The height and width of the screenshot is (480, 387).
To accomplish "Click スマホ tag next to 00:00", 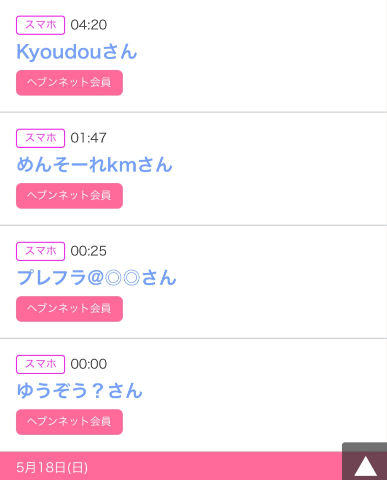I will click(x=40, y=364).
